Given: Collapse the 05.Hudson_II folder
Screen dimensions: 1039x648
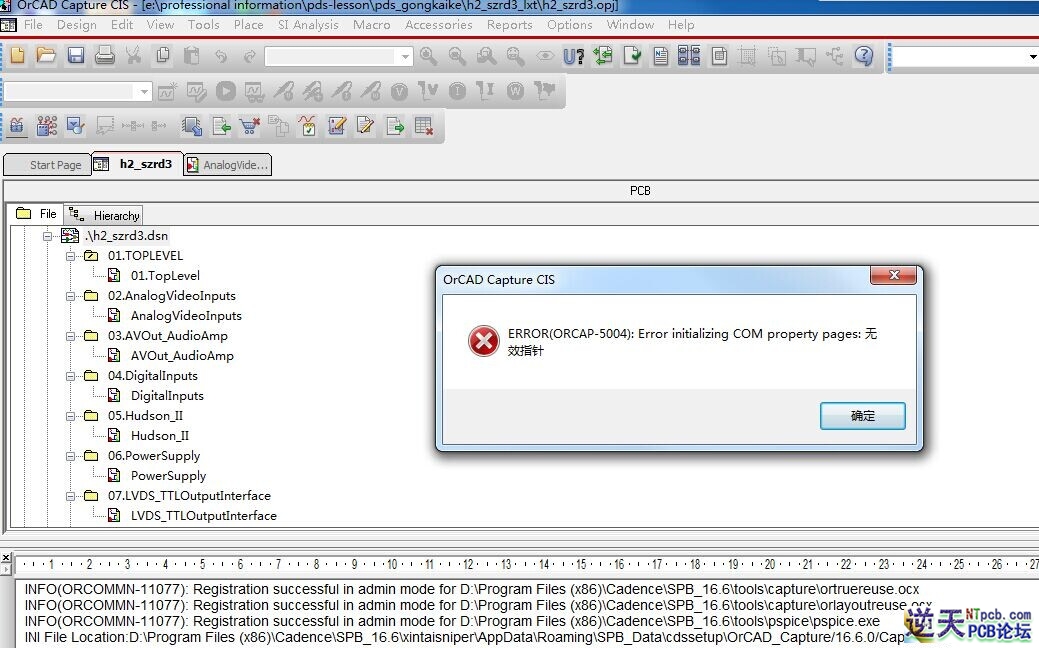Looking at the screenshot, I should (70, 416).
